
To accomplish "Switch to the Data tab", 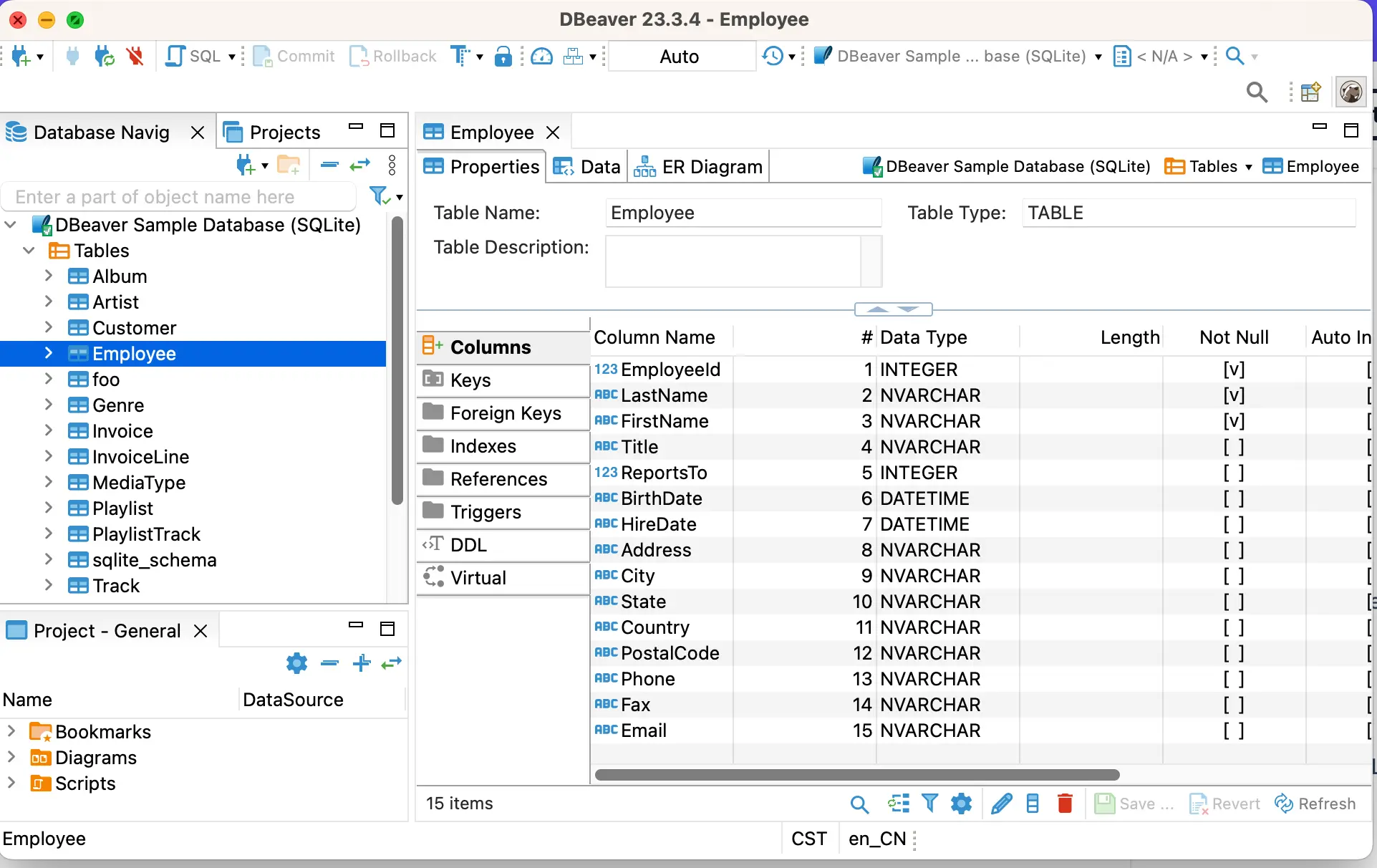I will click(589, 166).
